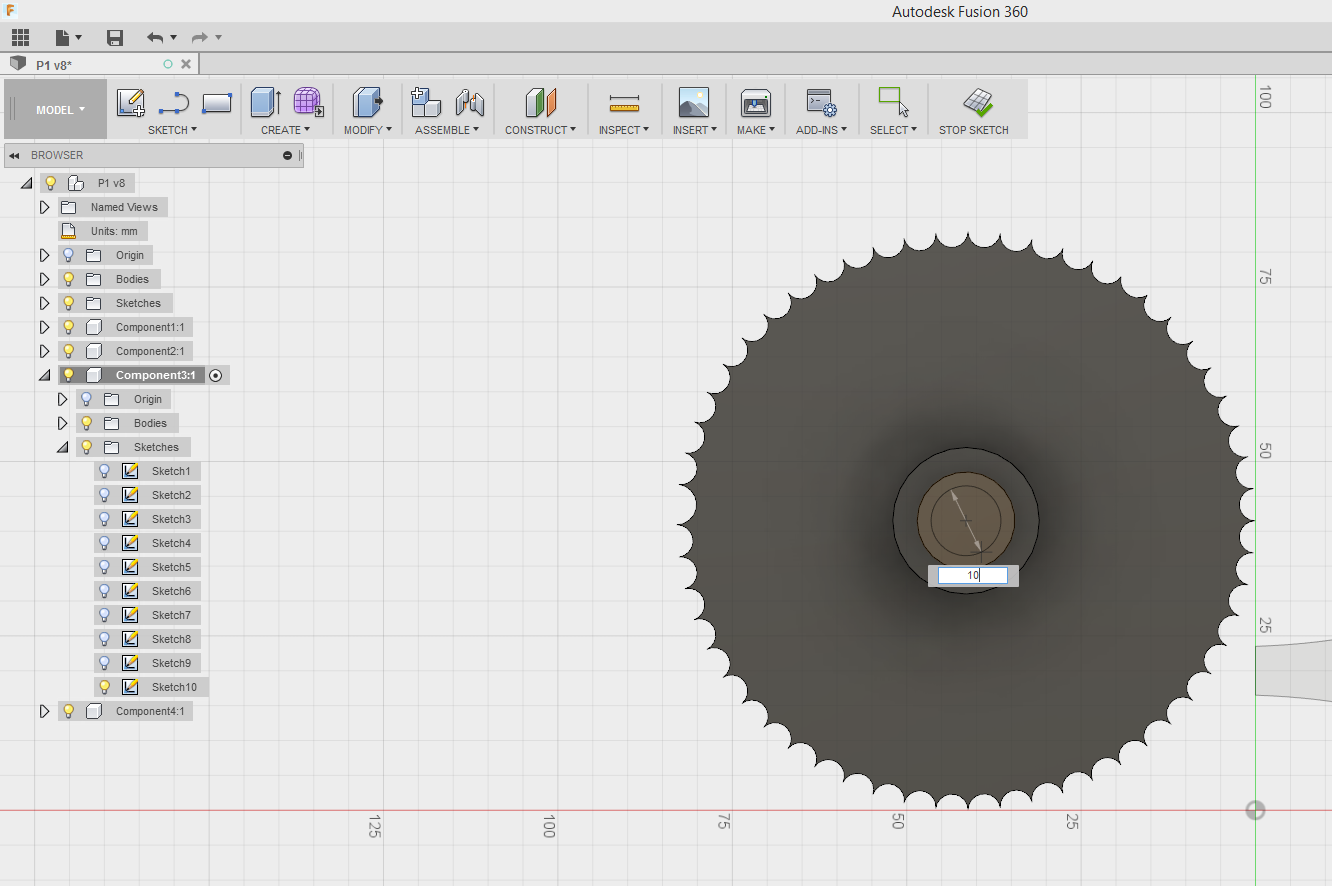Click the Component1:1 component icon
The height and width of the screenshot is (886, 1332).
coord(94,327)
